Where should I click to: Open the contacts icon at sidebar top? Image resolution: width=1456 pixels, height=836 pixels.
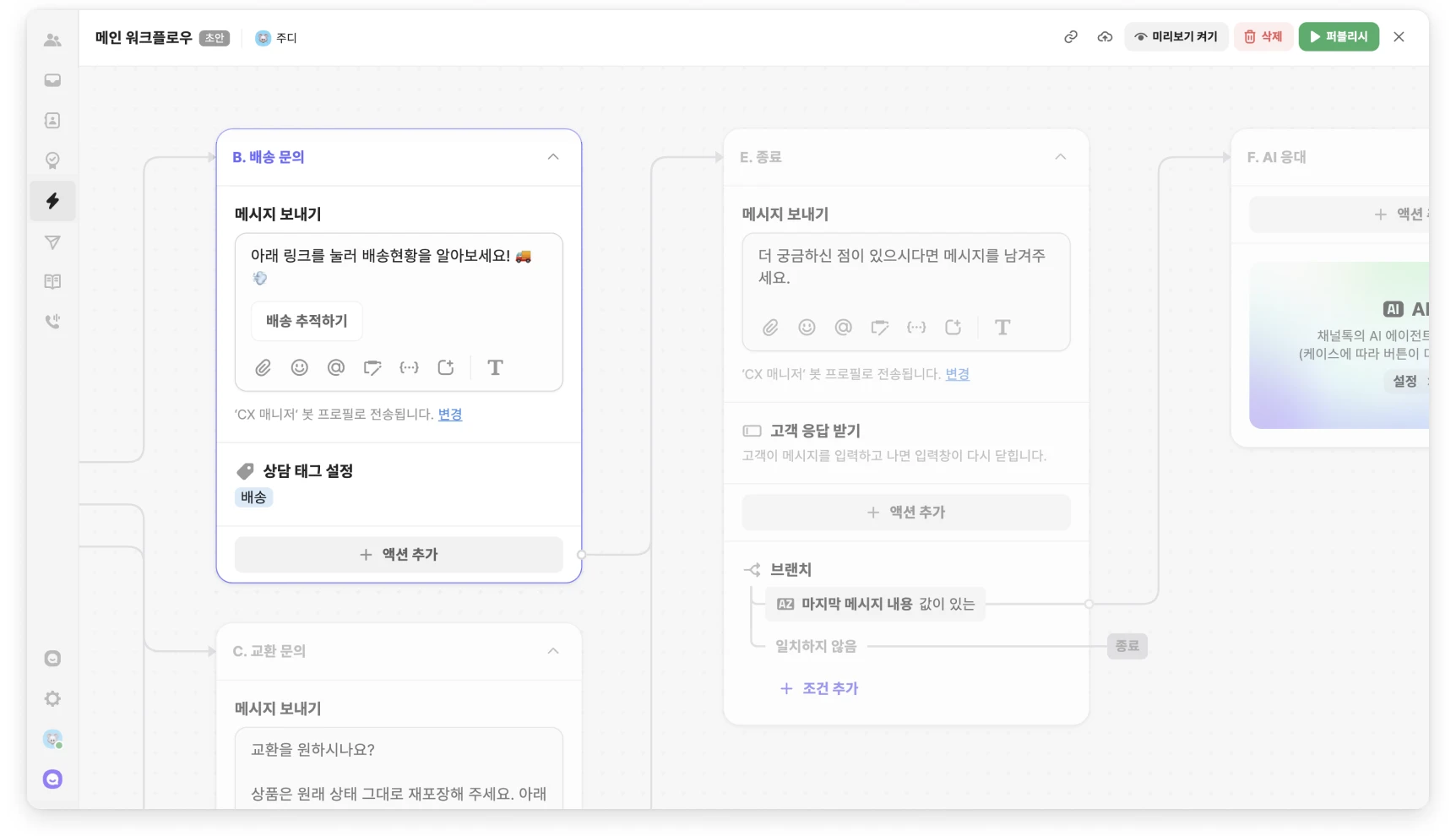[x=52, y=40]
